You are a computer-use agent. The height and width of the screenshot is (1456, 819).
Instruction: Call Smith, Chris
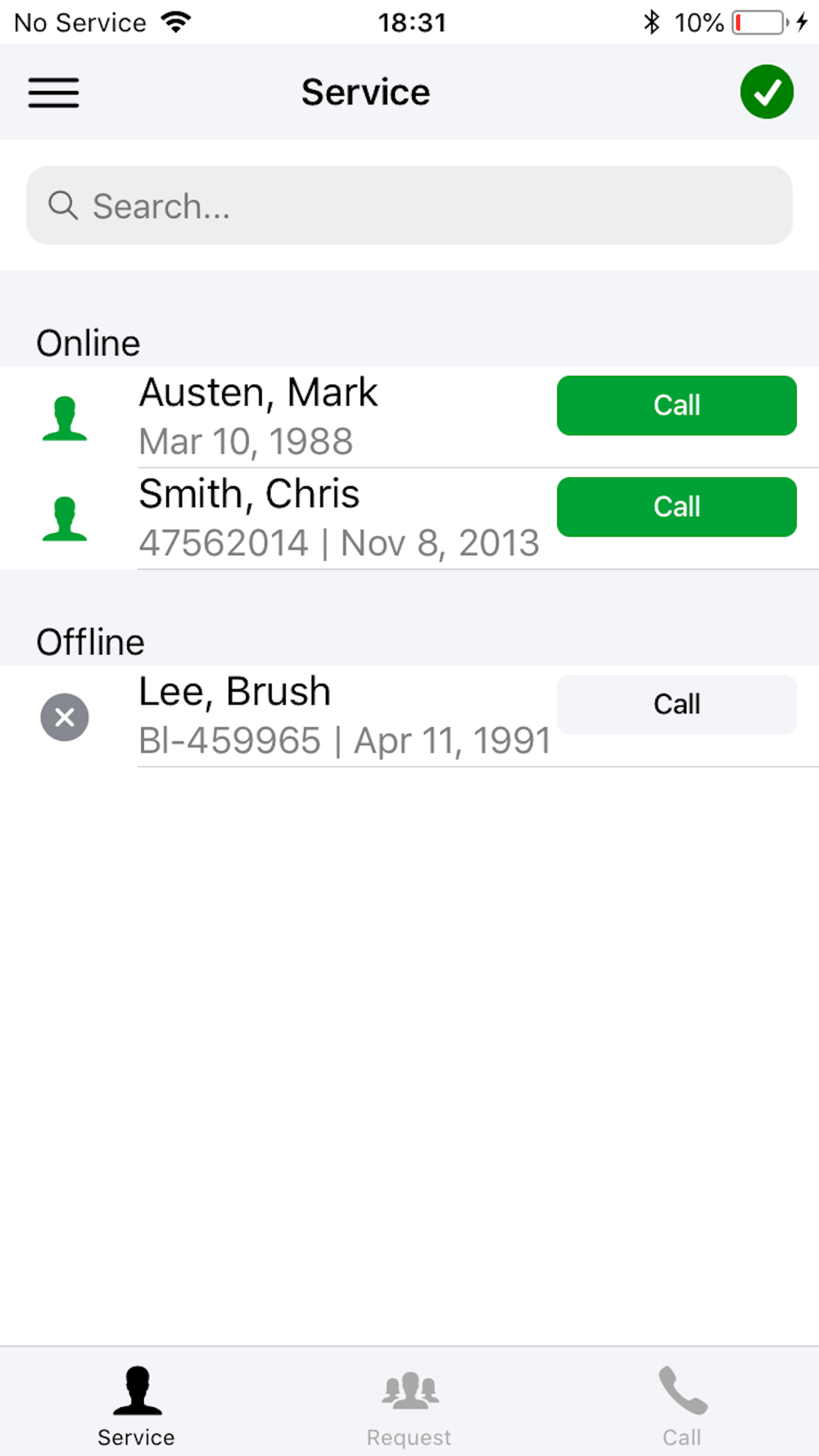[x=676, y=507]
